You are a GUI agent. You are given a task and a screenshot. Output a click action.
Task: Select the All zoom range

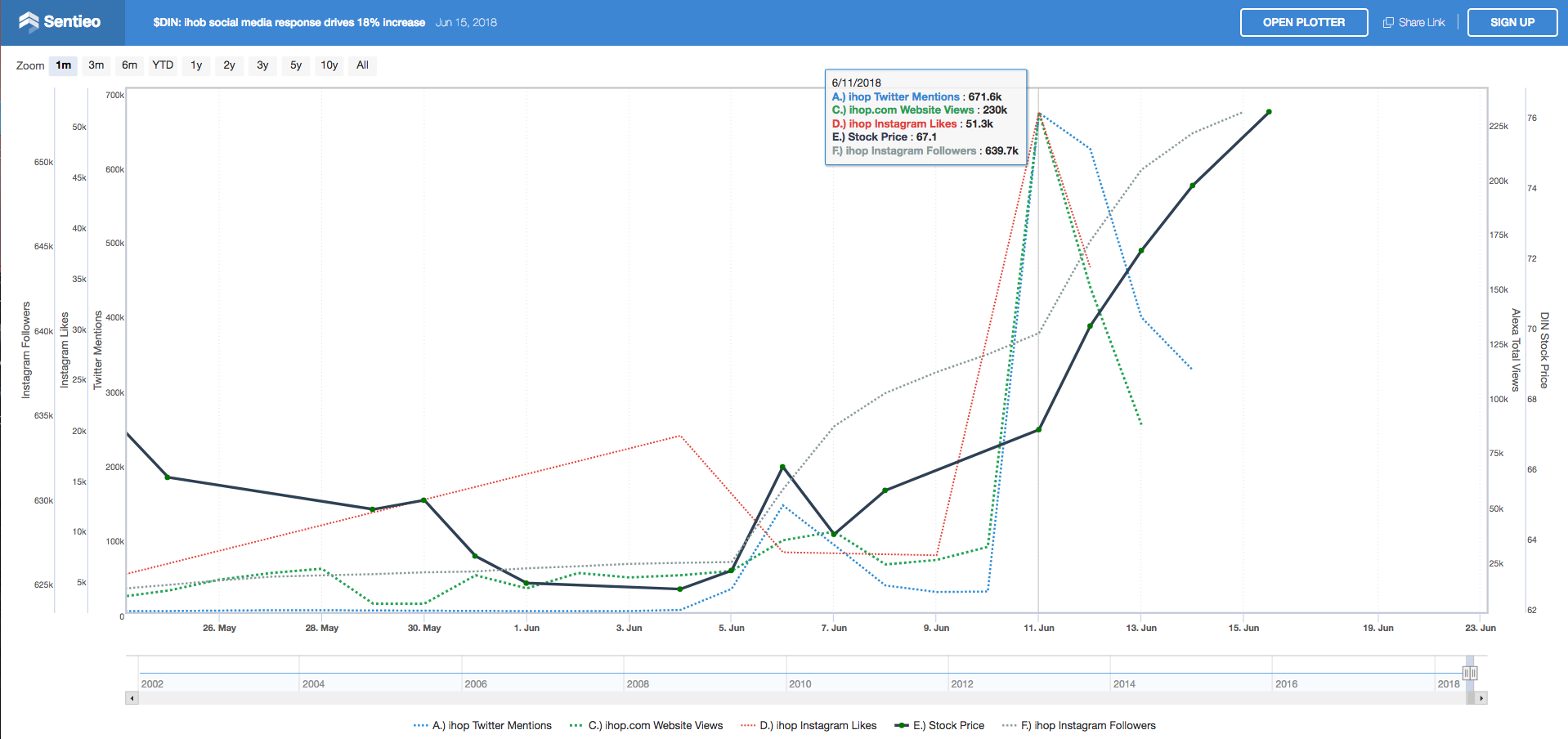click(362, 65)
